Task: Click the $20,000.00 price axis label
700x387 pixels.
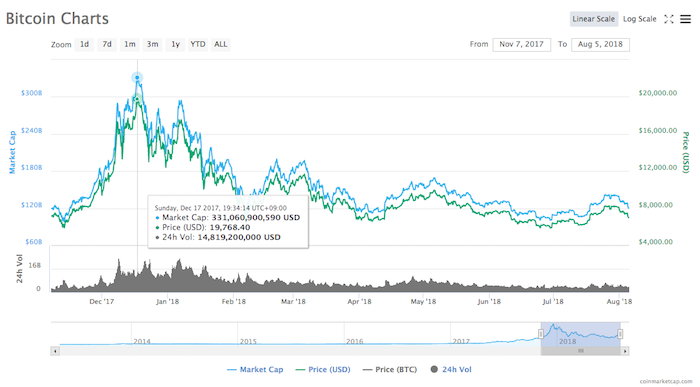Action: pyautogui.click(x=658, y=93)
